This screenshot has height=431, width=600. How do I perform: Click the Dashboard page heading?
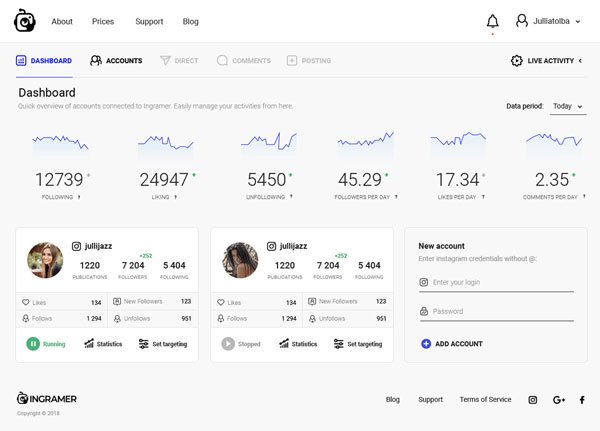pos(47,93)
